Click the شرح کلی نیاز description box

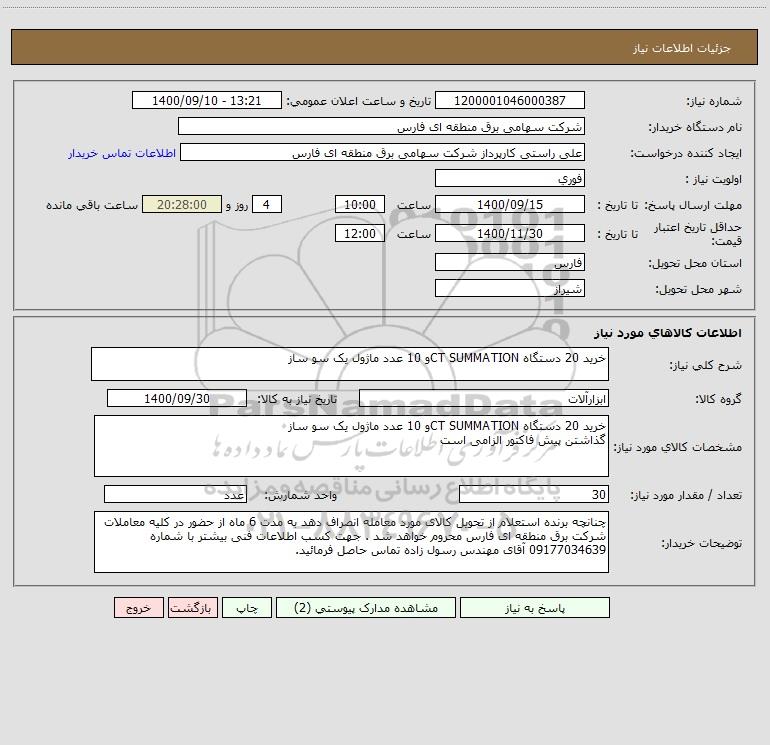350,364
